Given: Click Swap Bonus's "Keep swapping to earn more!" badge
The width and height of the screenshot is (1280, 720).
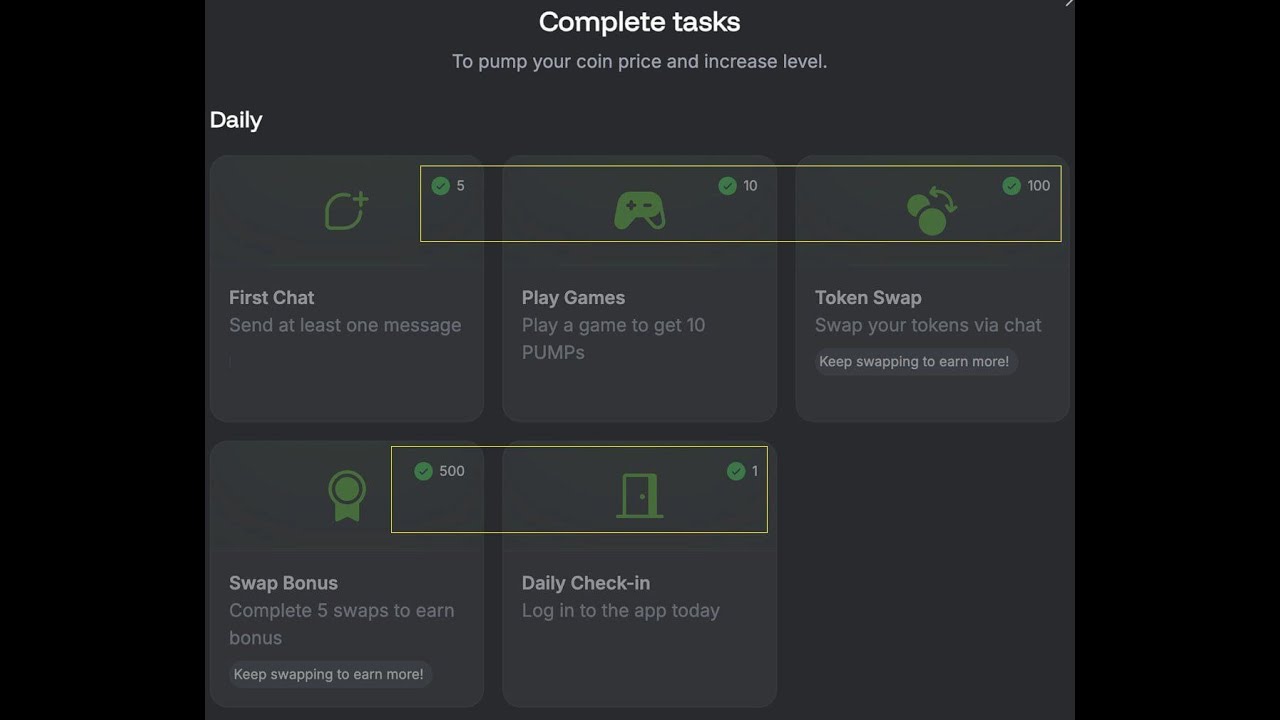Looking at the screenshot, I should [328, 674].
